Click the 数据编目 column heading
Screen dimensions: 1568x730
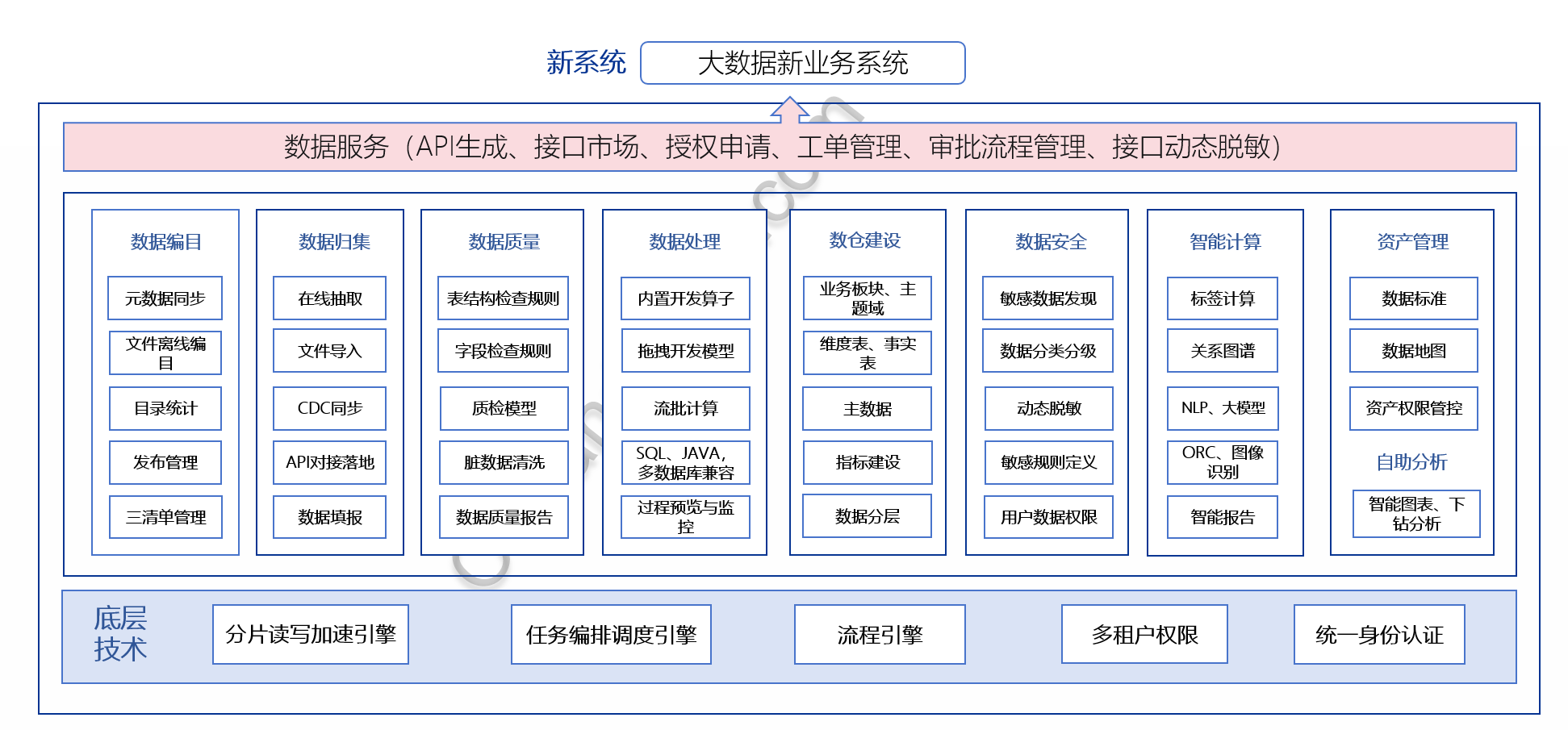point(165,242)
